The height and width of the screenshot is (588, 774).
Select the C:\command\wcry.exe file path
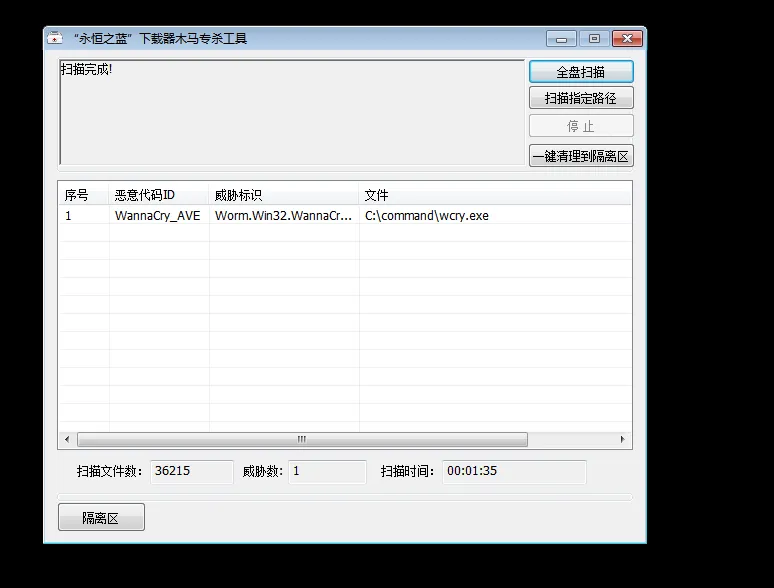pyautogui.click(x=427, y=216)
